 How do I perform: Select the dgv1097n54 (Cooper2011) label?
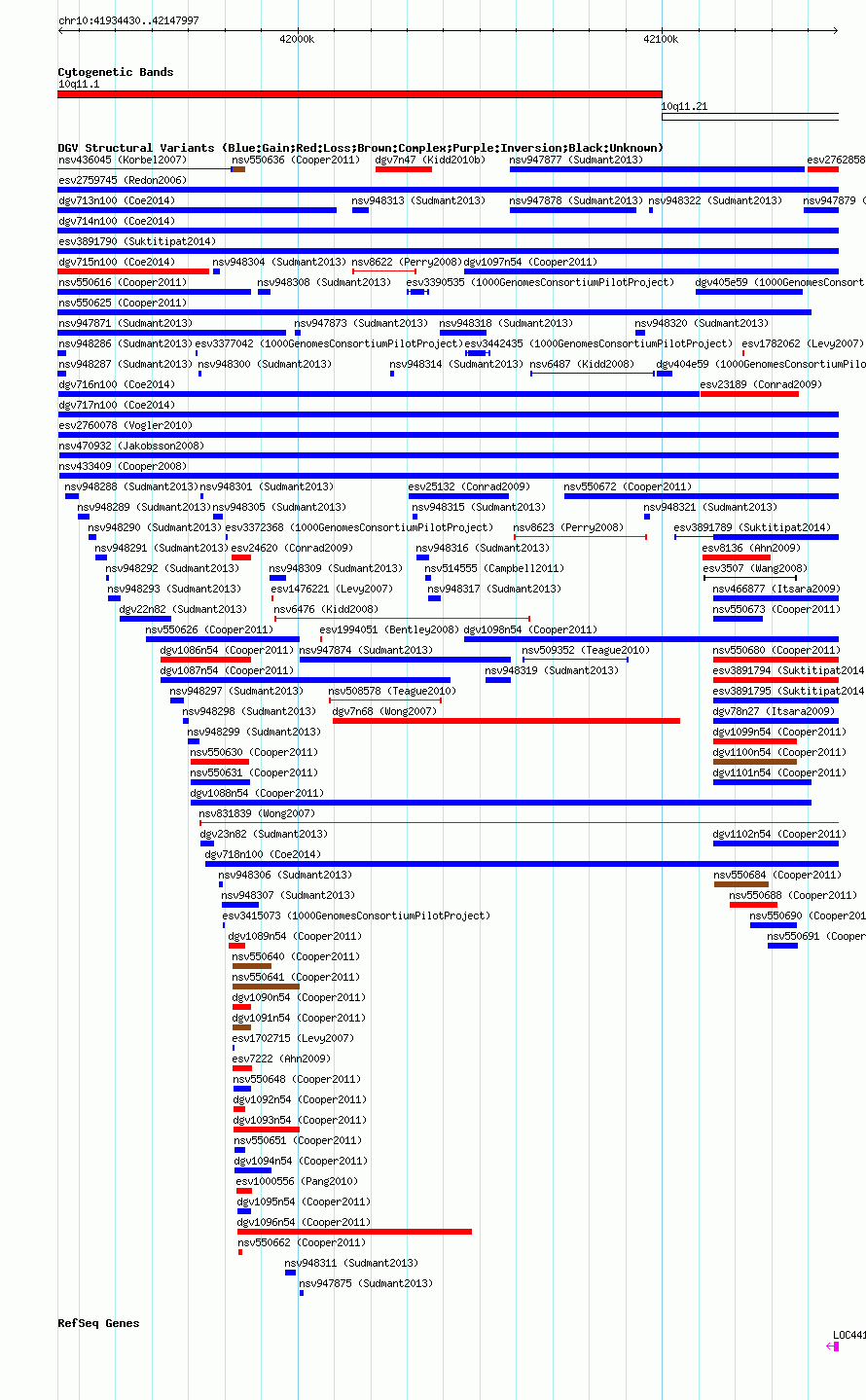point(531,262)
